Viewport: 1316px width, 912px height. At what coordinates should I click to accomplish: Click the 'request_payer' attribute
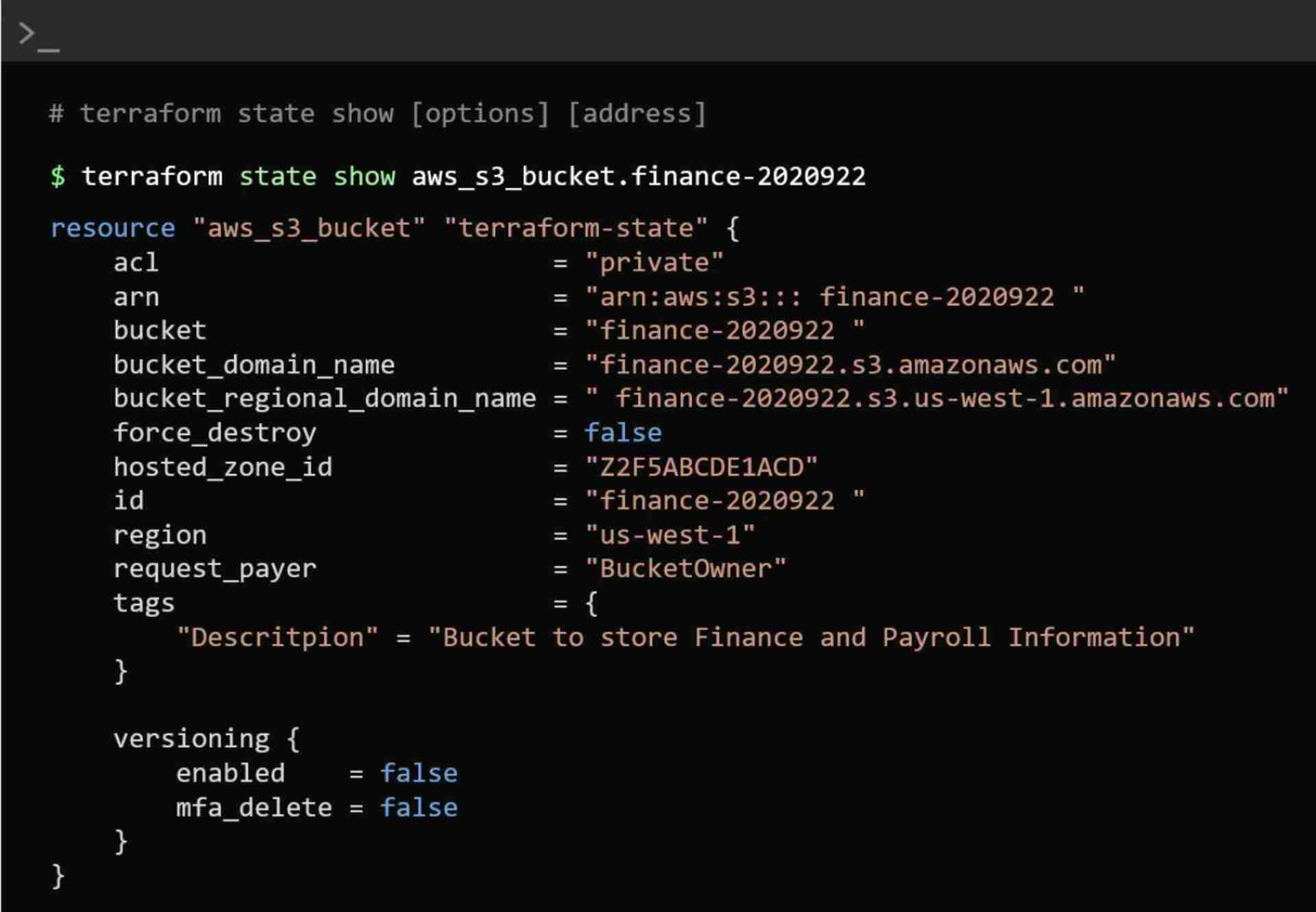(215, 569)
